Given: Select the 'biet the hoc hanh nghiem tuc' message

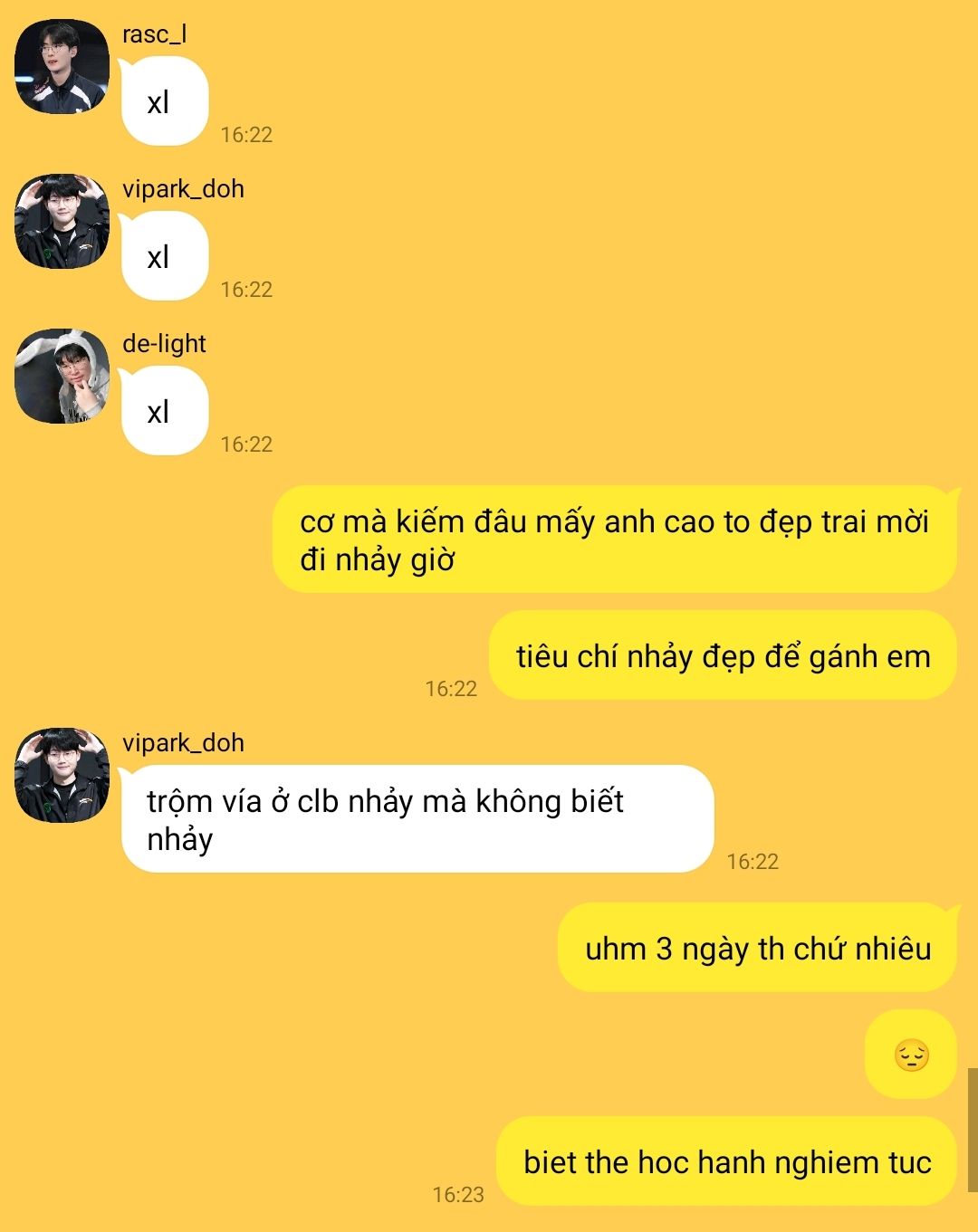Looking at the screenshot, I should (727, 1161).
